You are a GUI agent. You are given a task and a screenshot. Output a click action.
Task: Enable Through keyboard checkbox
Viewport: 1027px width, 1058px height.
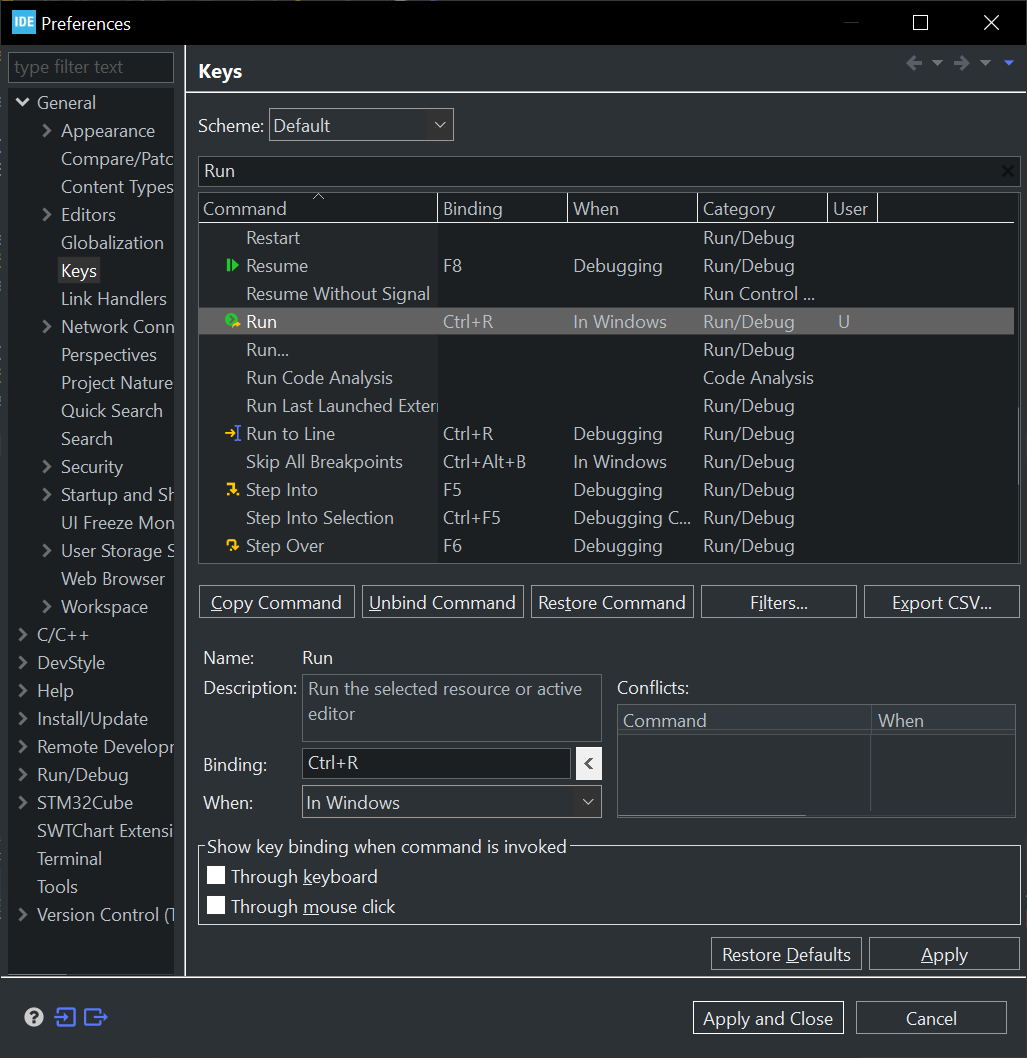[216, 876]
